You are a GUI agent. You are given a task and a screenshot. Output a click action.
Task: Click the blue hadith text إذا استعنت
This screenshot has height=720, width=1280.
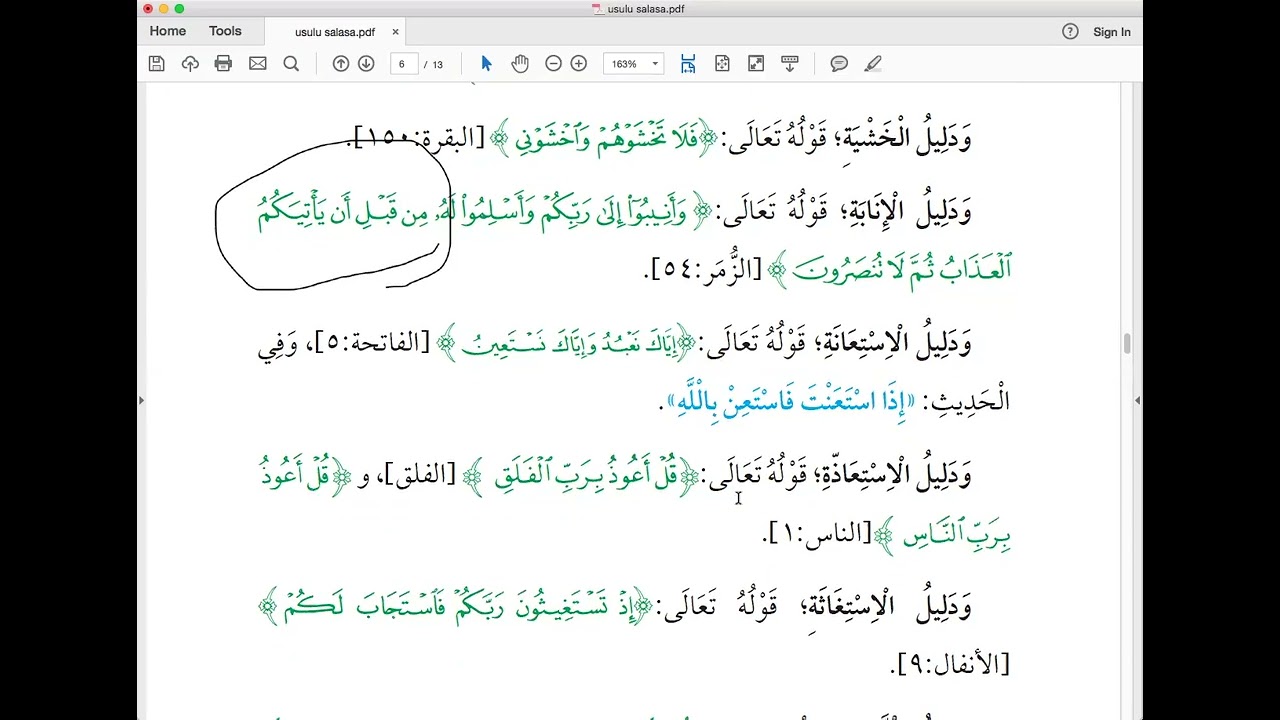pyautogui.click(x=792, y=402)
